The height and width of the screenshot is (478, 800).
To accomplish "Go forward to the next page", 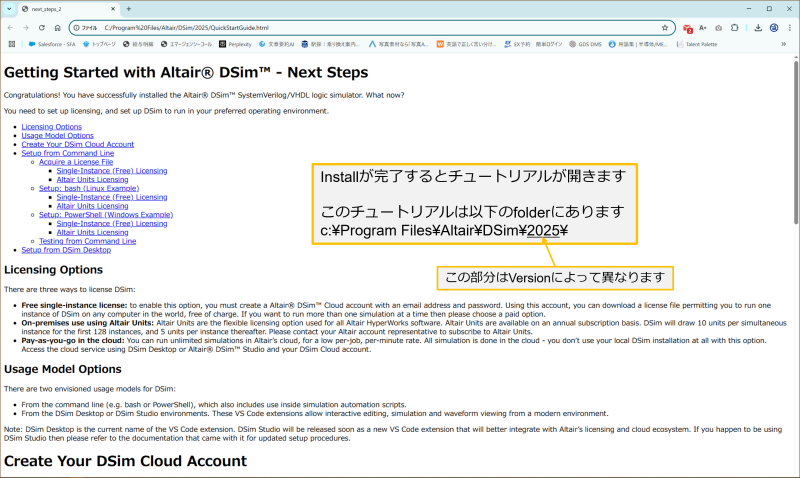I will click(x=26, y=28).
